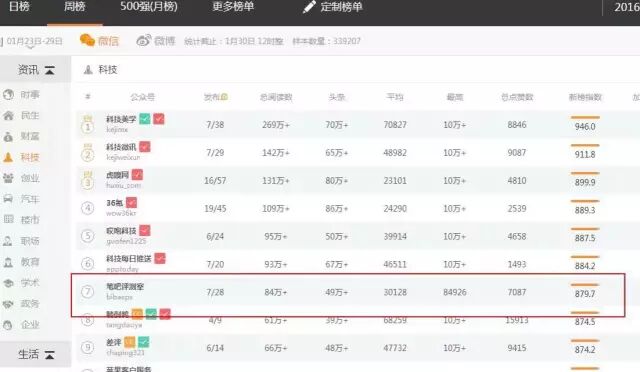Viewport: 640px width, 372px height.
Task: Click red badge next to 36氪
Action: 131,202
